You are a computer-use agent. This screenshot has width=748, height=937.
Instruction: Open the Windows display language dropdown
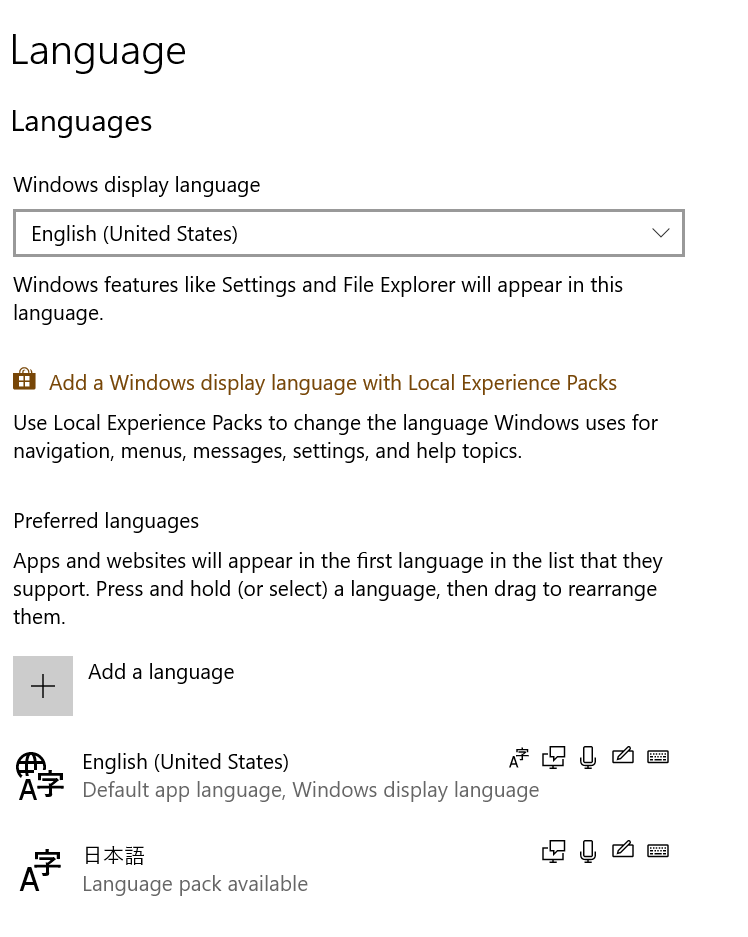(349, 233)
